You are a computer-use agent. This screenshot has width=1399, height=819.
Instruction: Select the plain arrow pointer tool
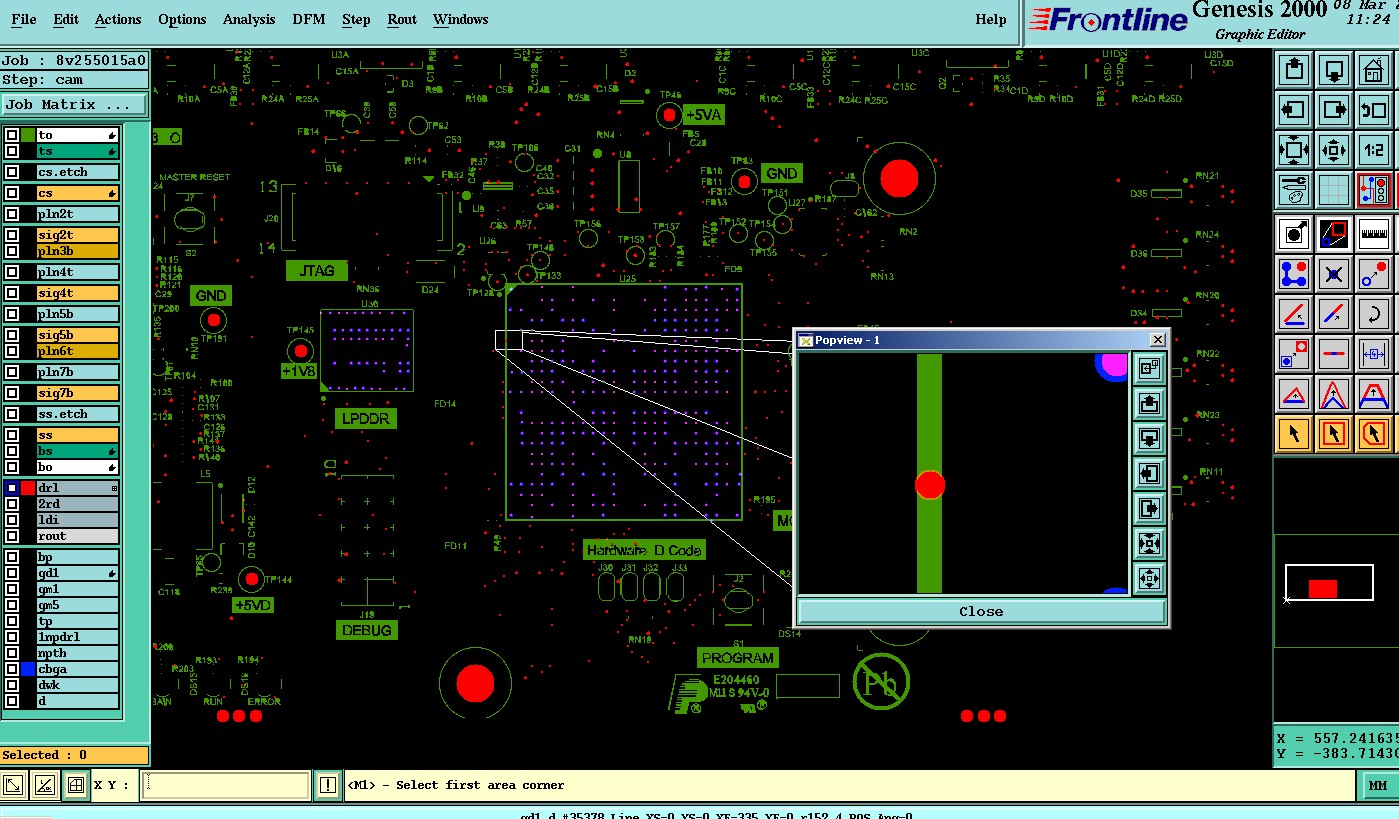point(1295,433)
